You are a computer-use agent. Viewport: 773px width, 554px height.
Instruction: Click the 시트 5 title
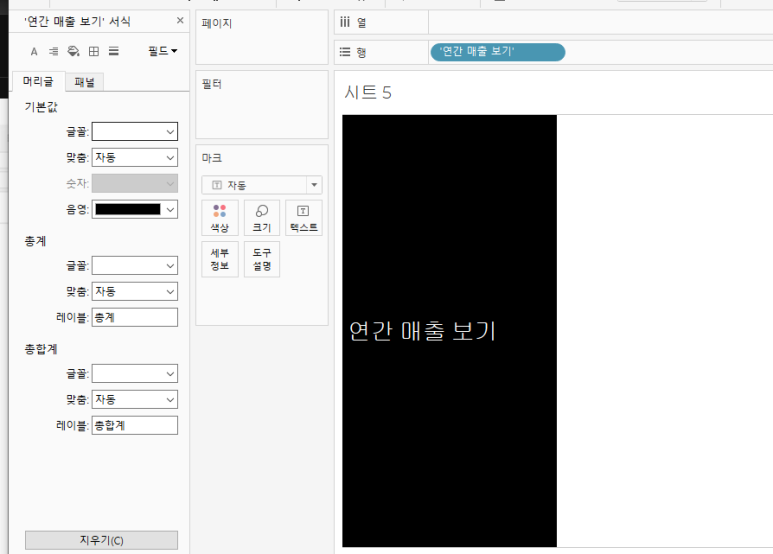pos(368,93)
